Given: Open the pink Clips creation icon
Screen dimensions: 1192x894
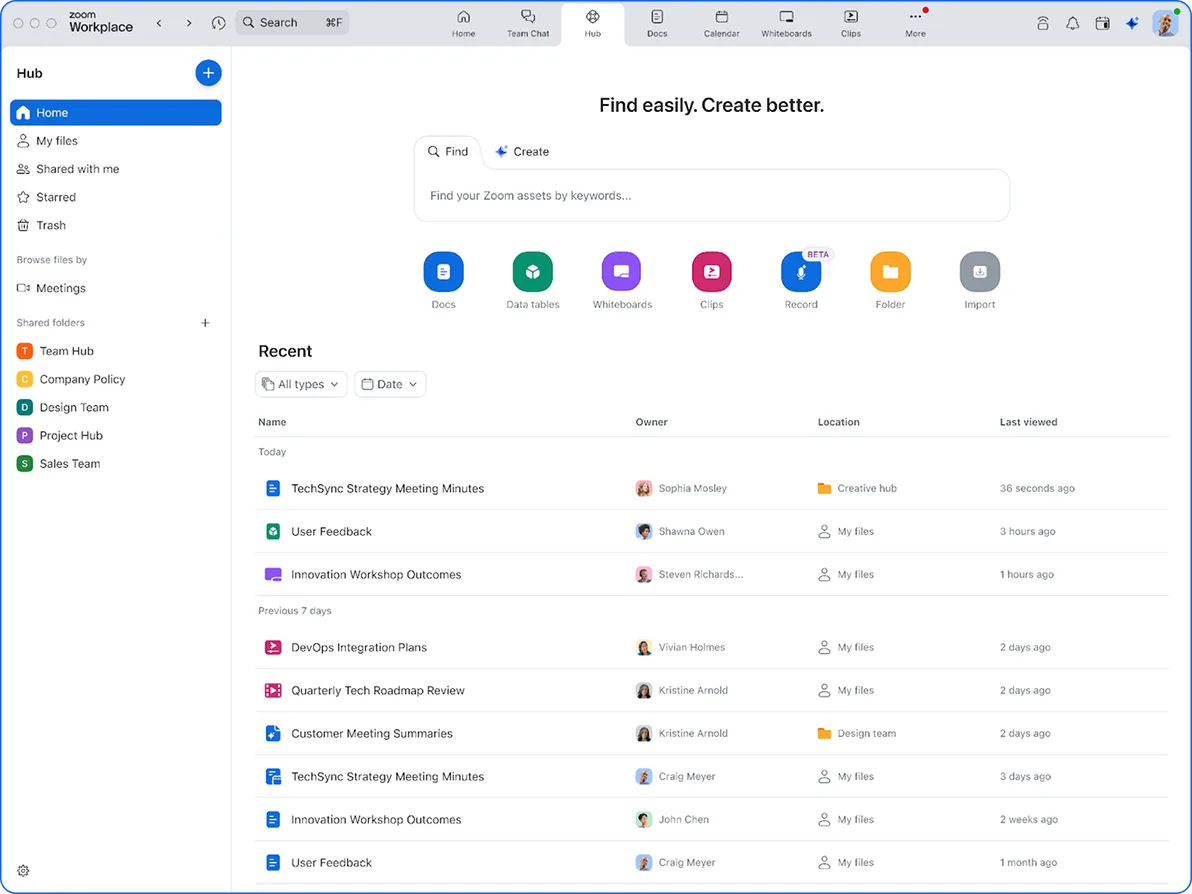Looking at the screenshot, I should pos(711,272).
